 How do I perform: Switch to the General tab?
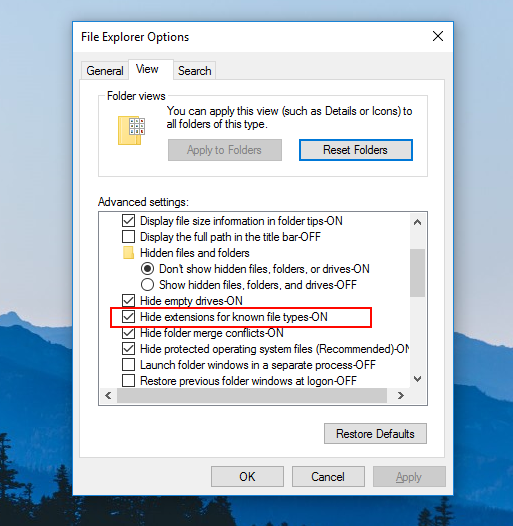coord(105,71)
